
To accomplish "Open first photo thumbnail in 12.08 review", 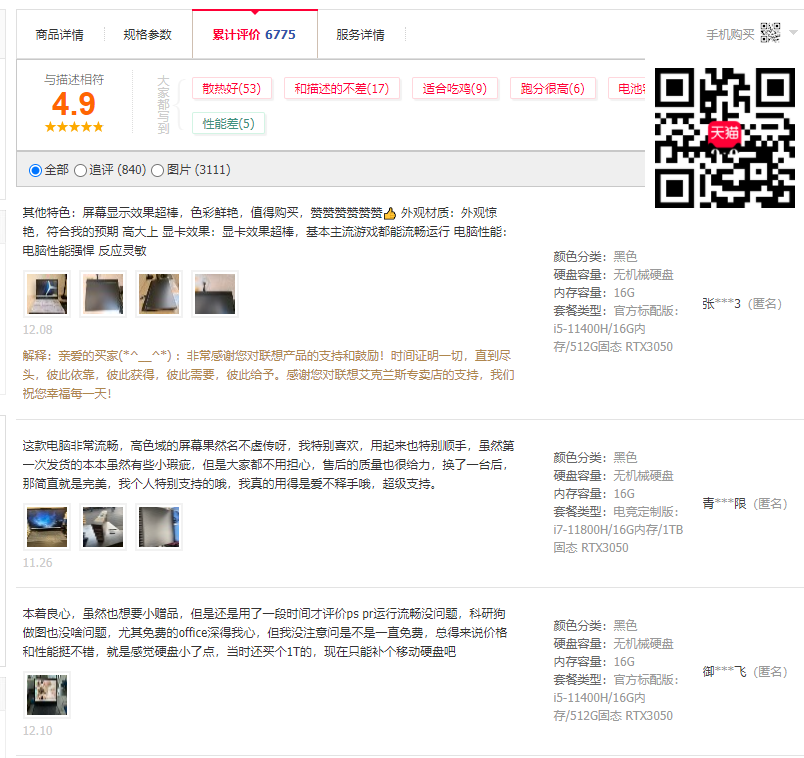I will [x=47, y=294].
